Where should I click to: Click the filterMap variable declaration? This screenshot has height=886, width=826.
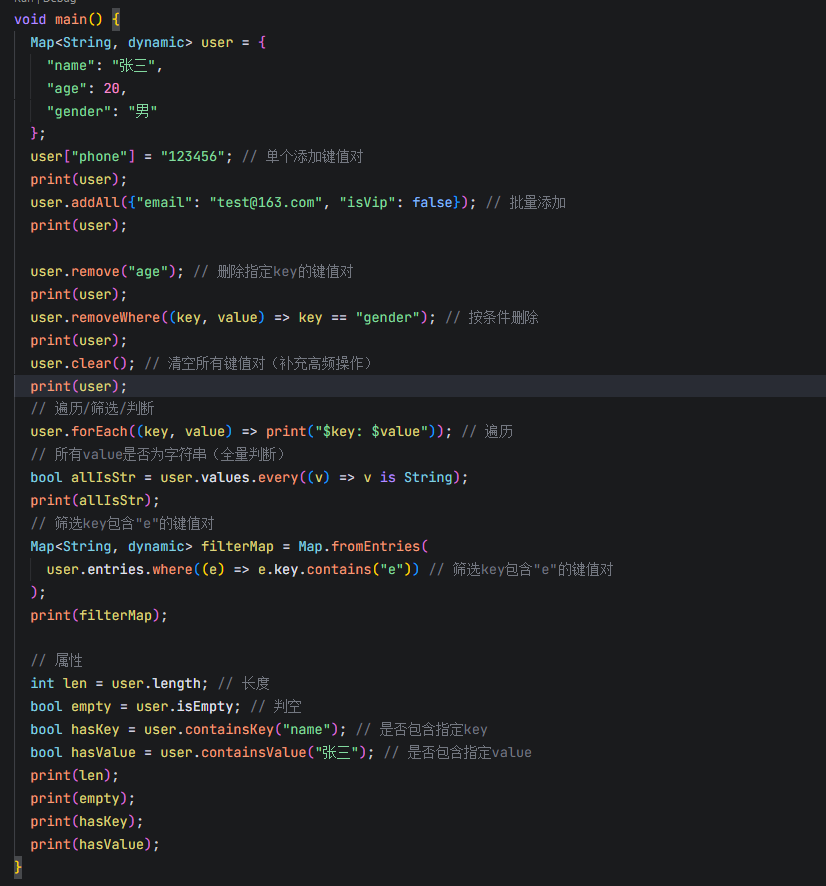(237, 546)
